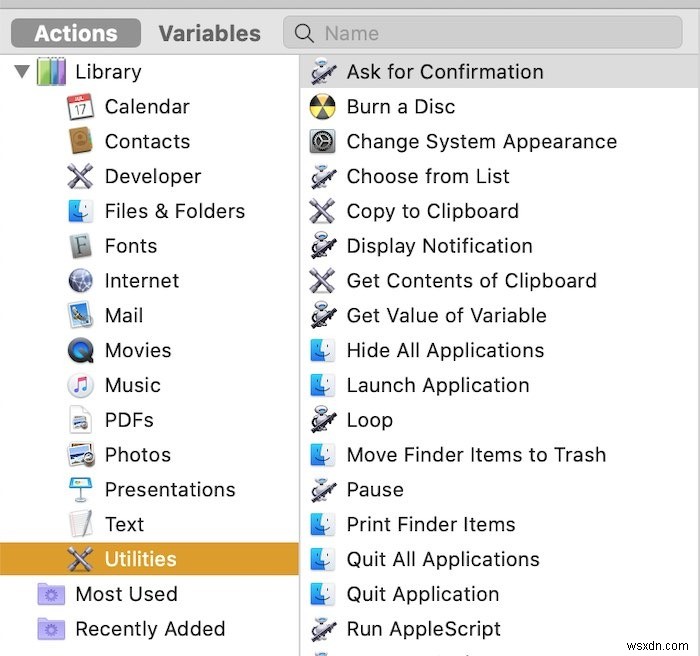Viewport: 700px width, 656px height.
Task: Click the Internet globe icon
Action: [x=80, y=280]
